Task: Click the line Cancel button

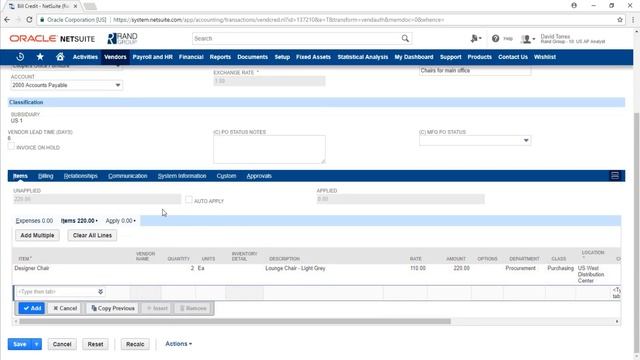Action: 65,308
